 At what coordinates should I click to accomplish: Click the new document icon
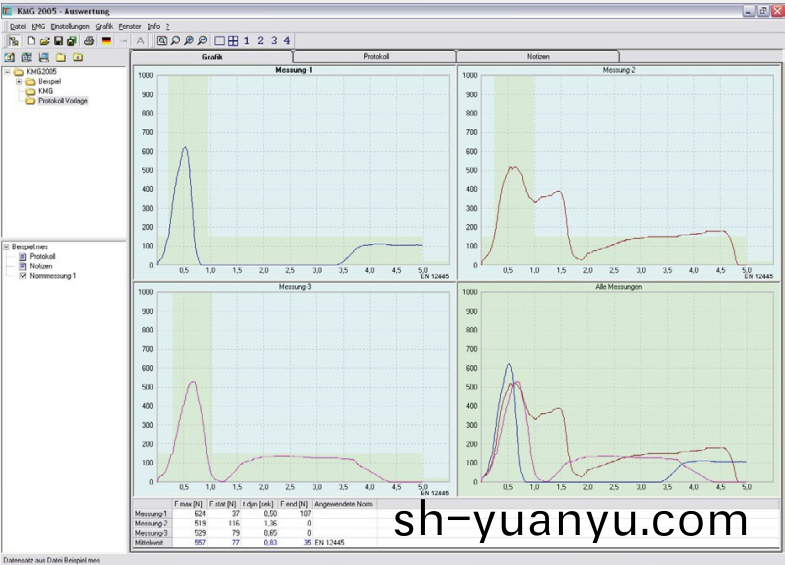(x=31, y=41)
